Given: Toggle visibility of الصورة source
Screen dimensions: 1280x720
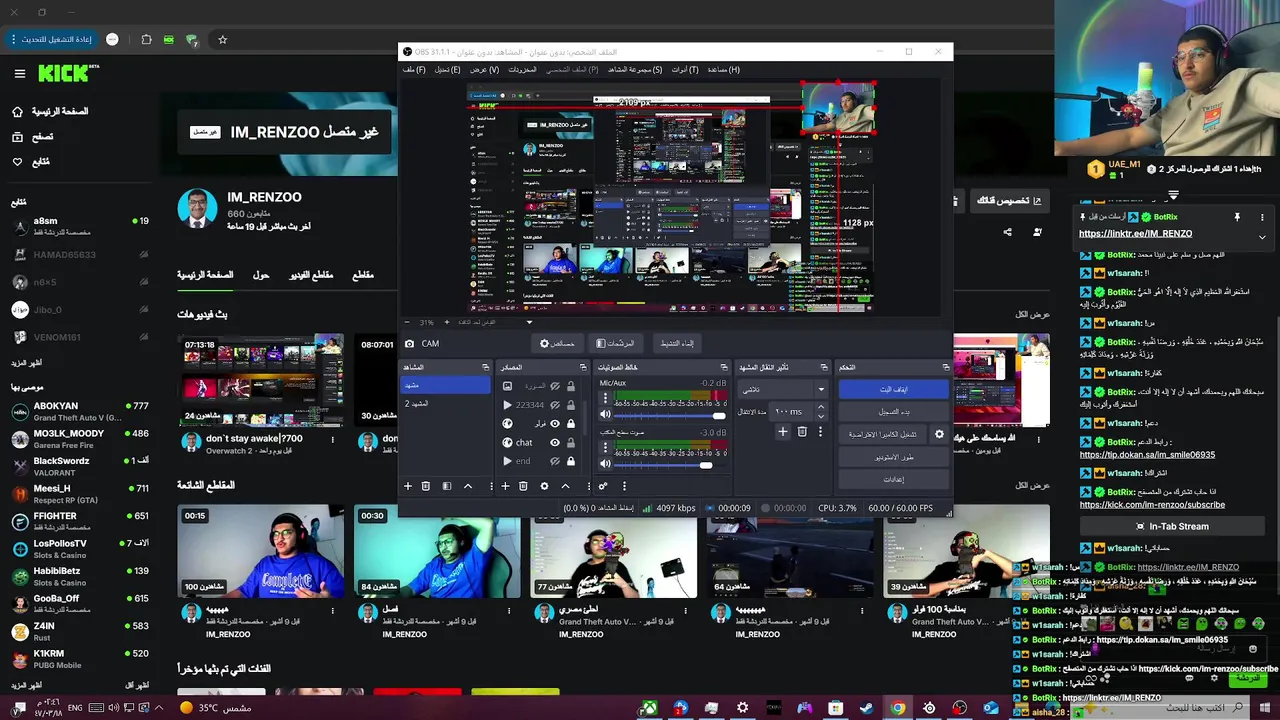Looking at the screenshot, I should tap(555, 386).
